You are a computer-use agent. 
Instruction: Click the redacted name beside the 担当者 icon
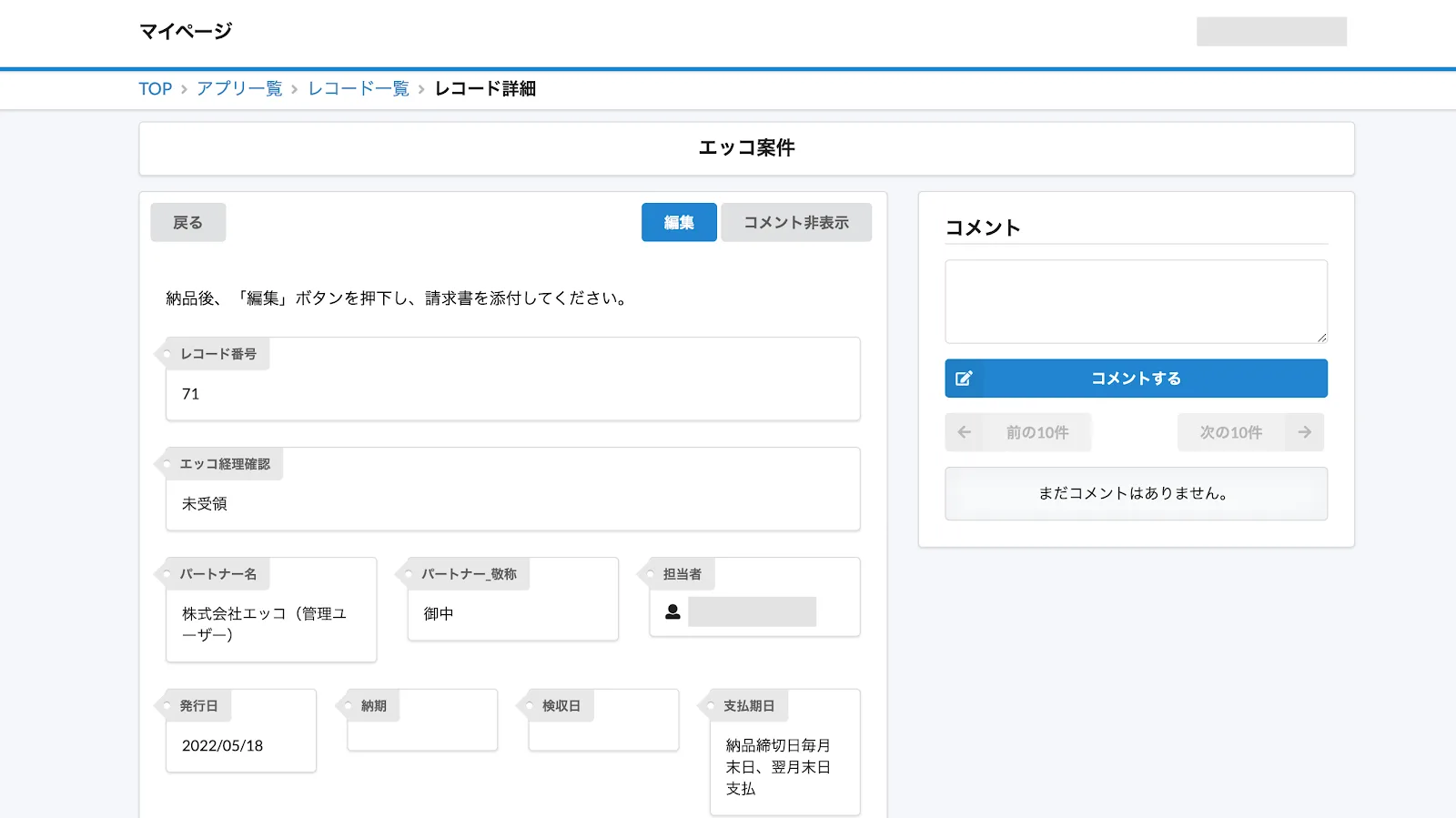tap(753, 611)
